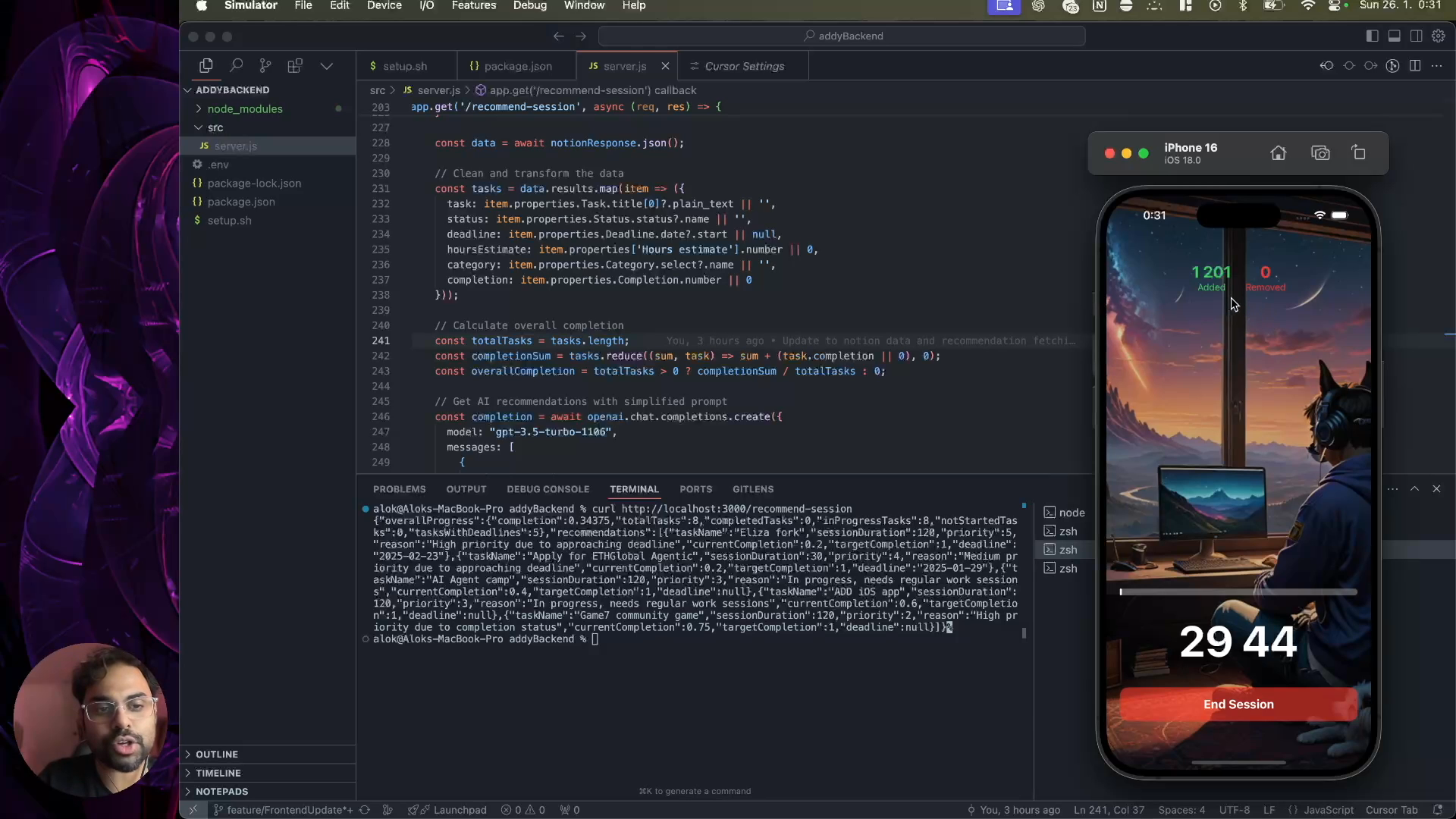This screenshot has width=1456, height=819.
Task: Open the Explorer view icon
Action: [206, 66]
